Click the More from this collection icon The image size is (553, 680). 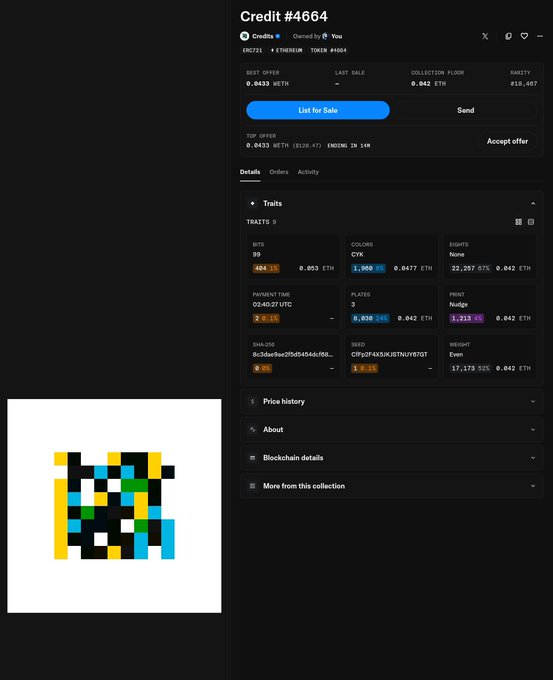click(253, 486)
